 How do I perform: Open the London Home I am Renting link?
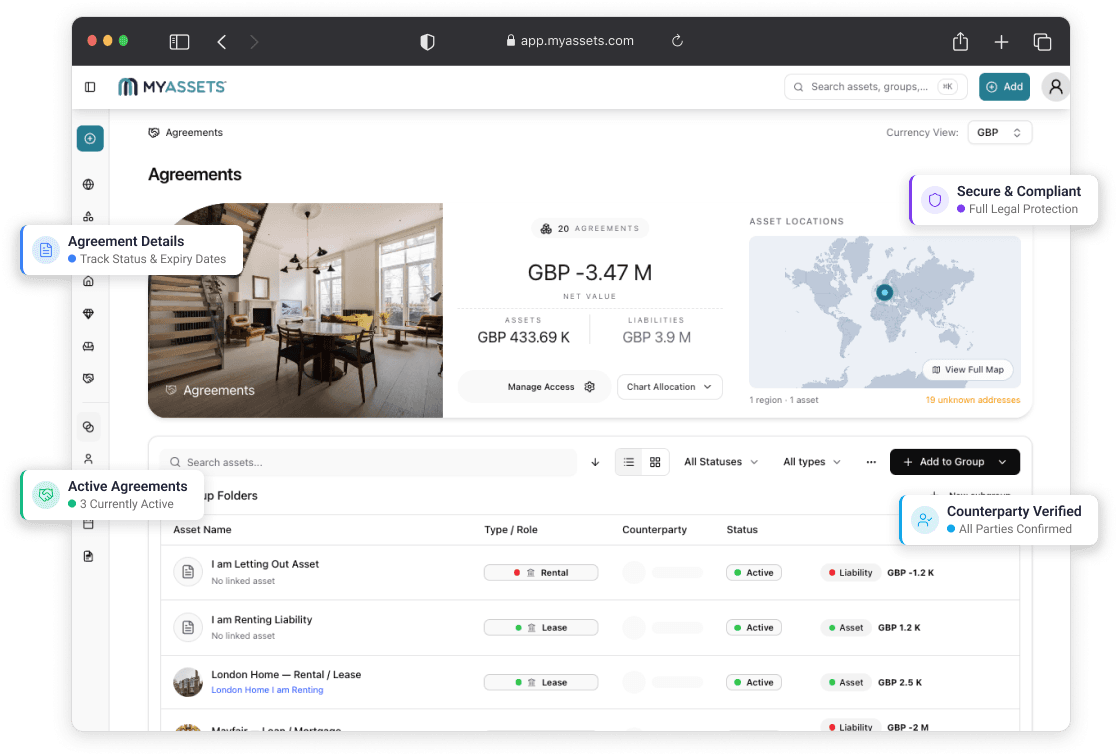pos(267,690)
